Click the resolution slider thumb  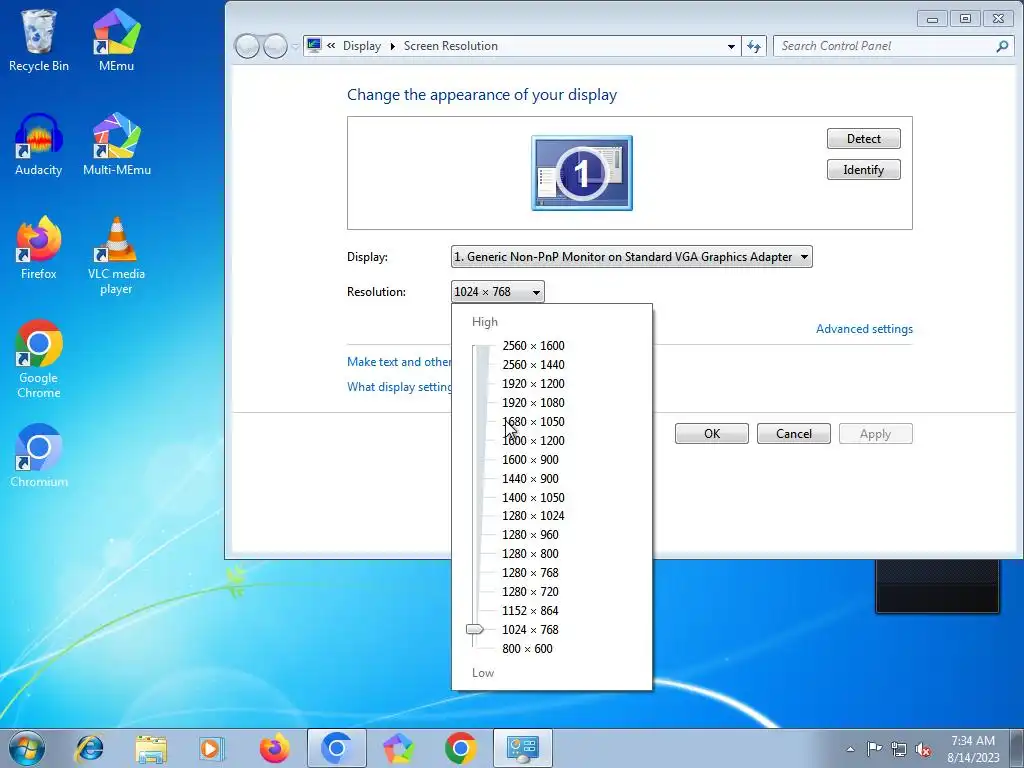475,629
